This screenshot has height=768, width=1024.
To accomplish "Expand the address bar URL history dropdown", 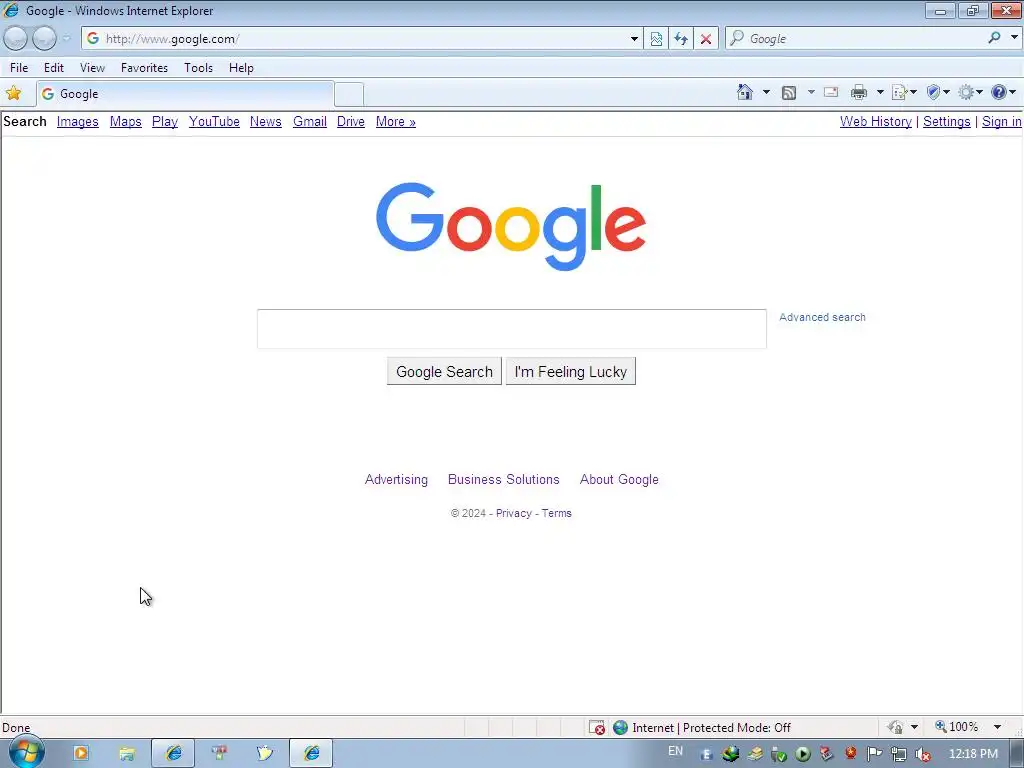I will click(x=633, y=39).
